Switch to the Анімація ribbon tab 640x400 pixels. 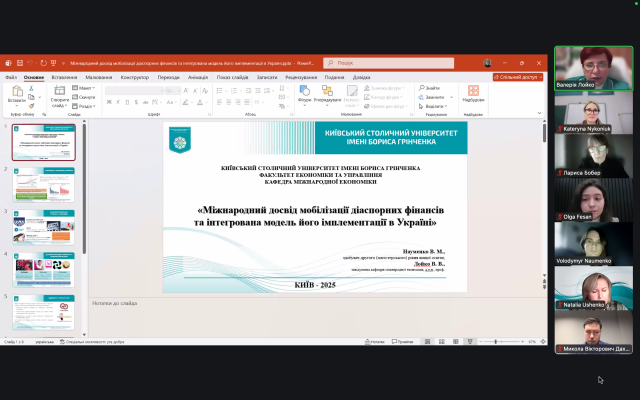tap(197, 77)
